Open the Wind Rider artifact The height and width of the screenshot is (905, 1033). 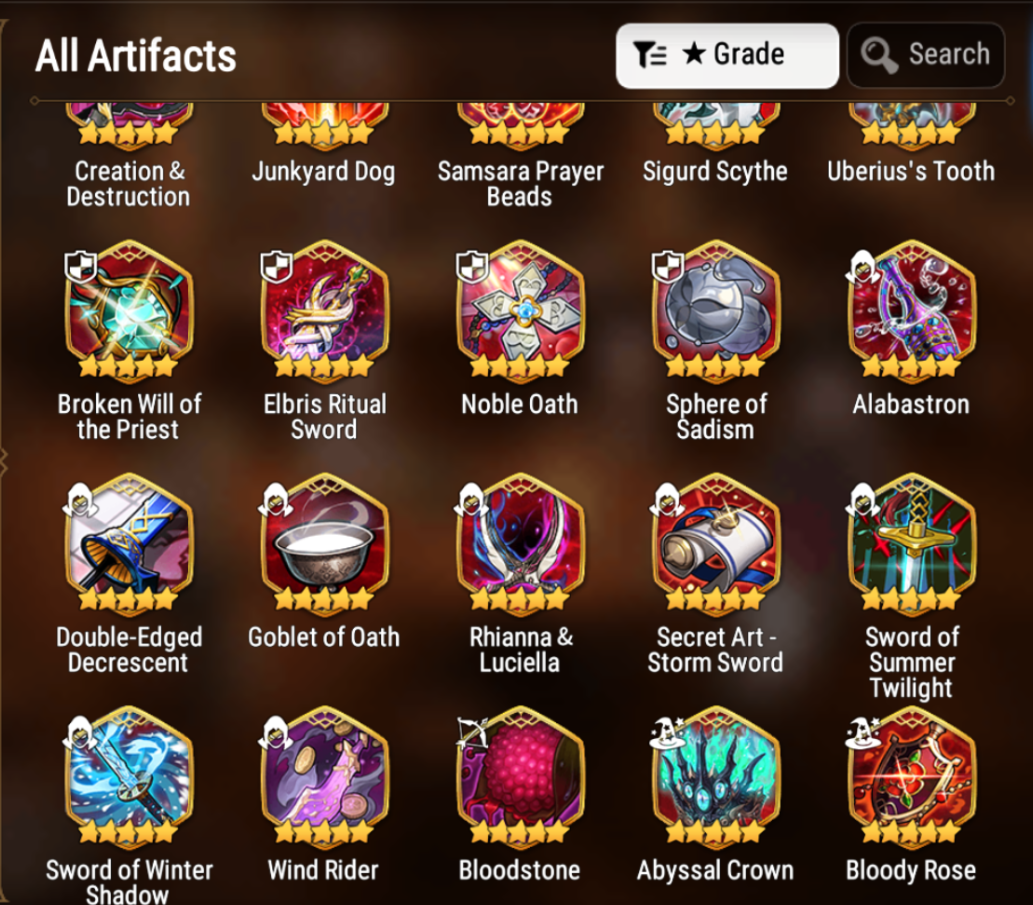tap(325, 778)
